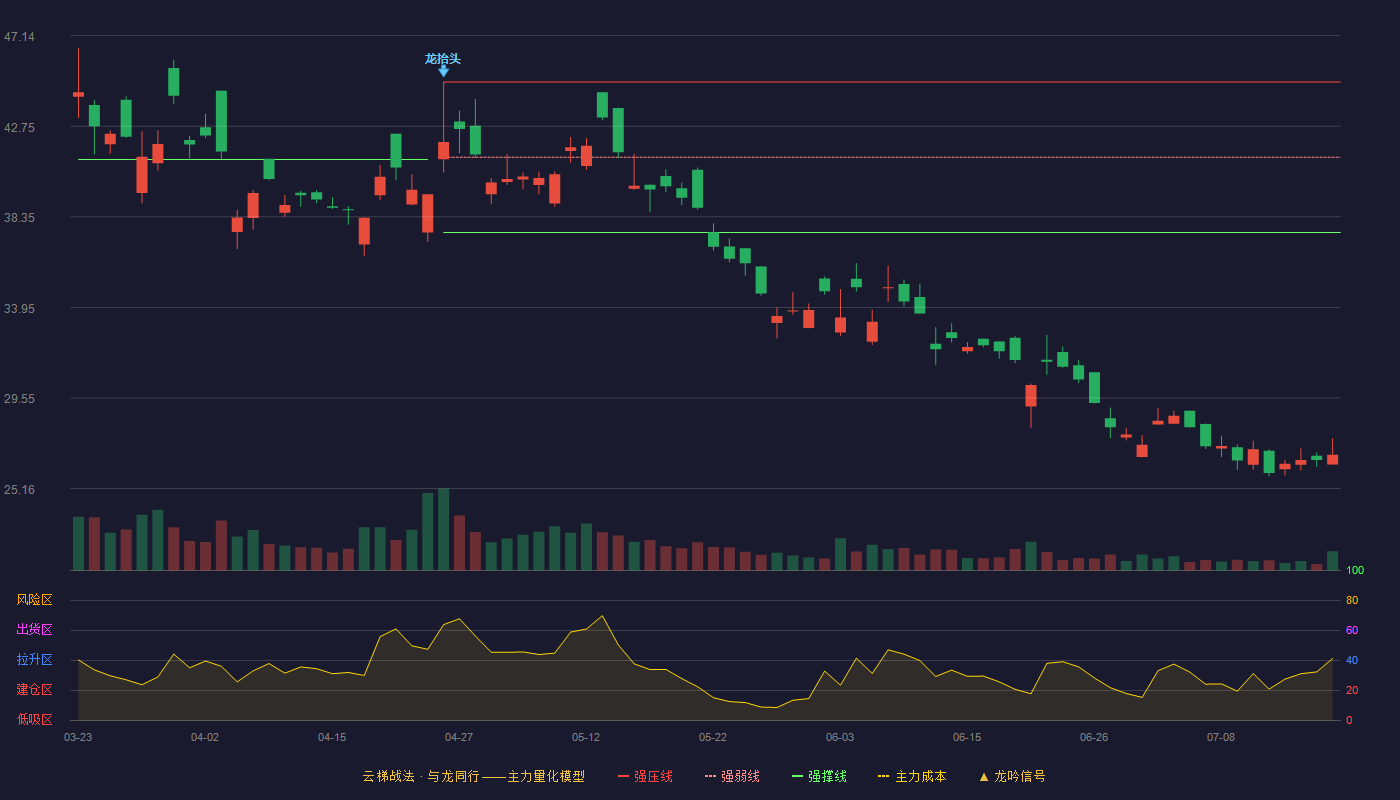Select the 拉升区 zone label
The height and width of the screenshot is (800, 1400).
pyautogui.click(x=34, y=660)
